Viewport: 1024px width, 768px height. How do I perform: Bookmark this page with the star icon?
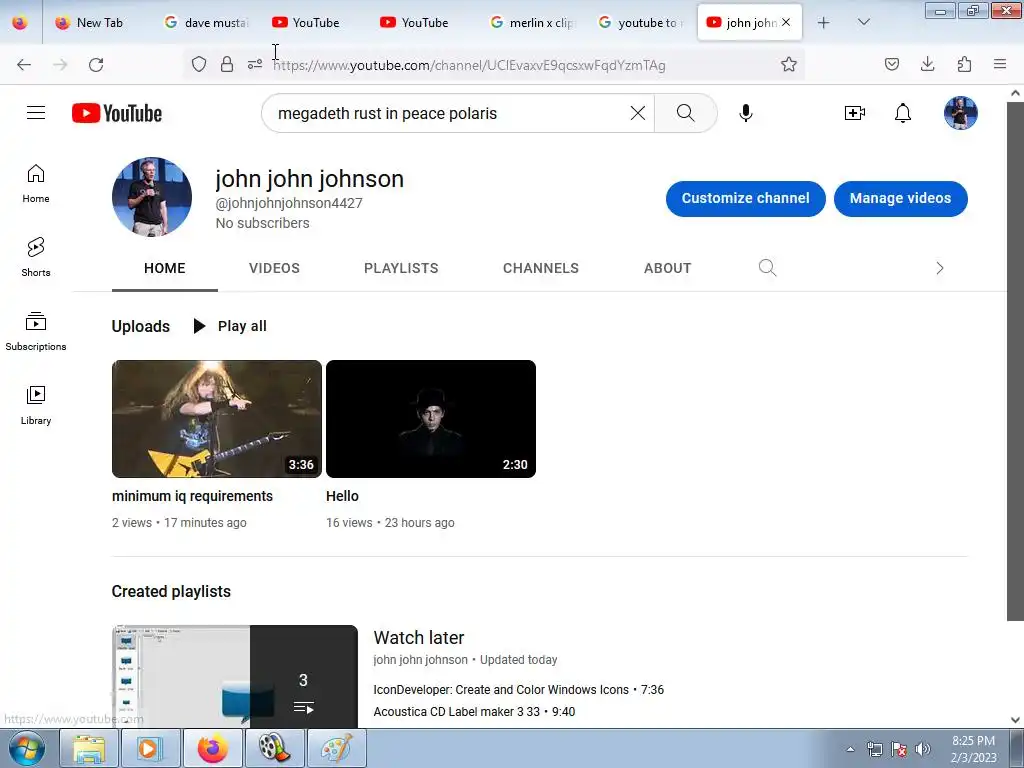pos(789,65)
